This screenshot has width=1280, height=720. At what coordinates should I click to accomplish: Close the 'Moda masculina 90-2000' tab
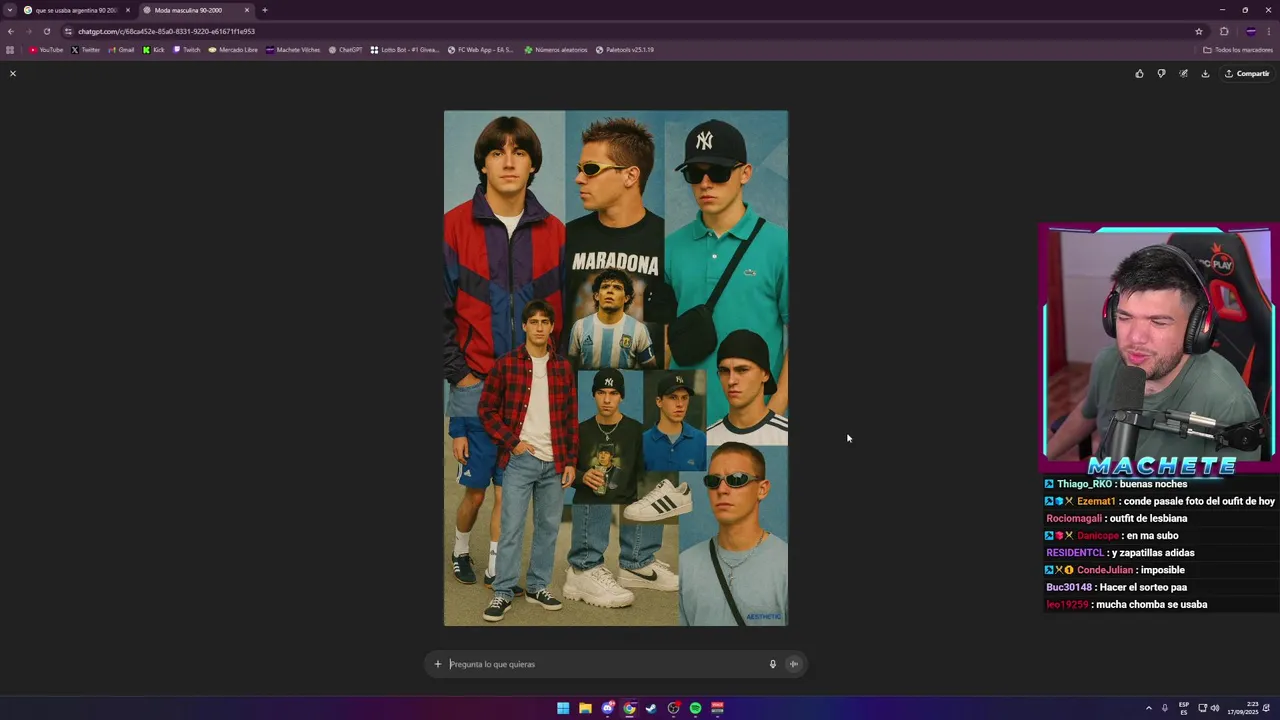coord(247,10)
